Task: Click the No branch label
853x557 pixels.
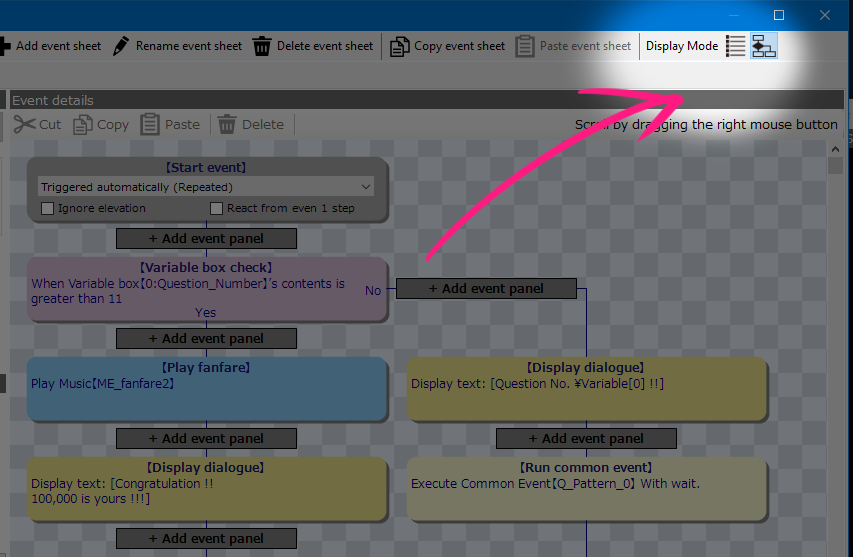Action: pos(373,291)
